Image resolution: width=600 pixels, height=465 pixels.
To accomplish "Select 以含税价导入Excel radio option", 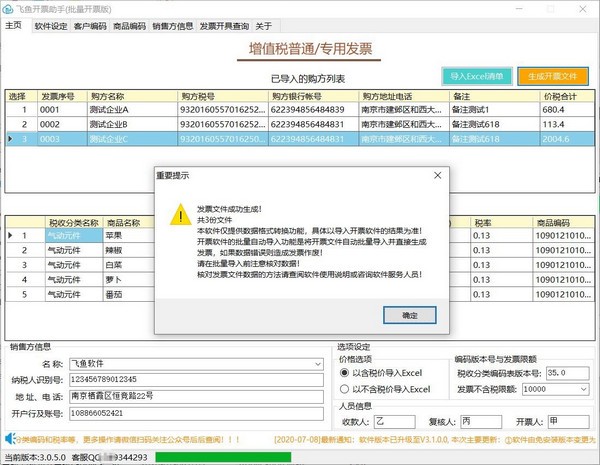I will click(x=346, y=373).
